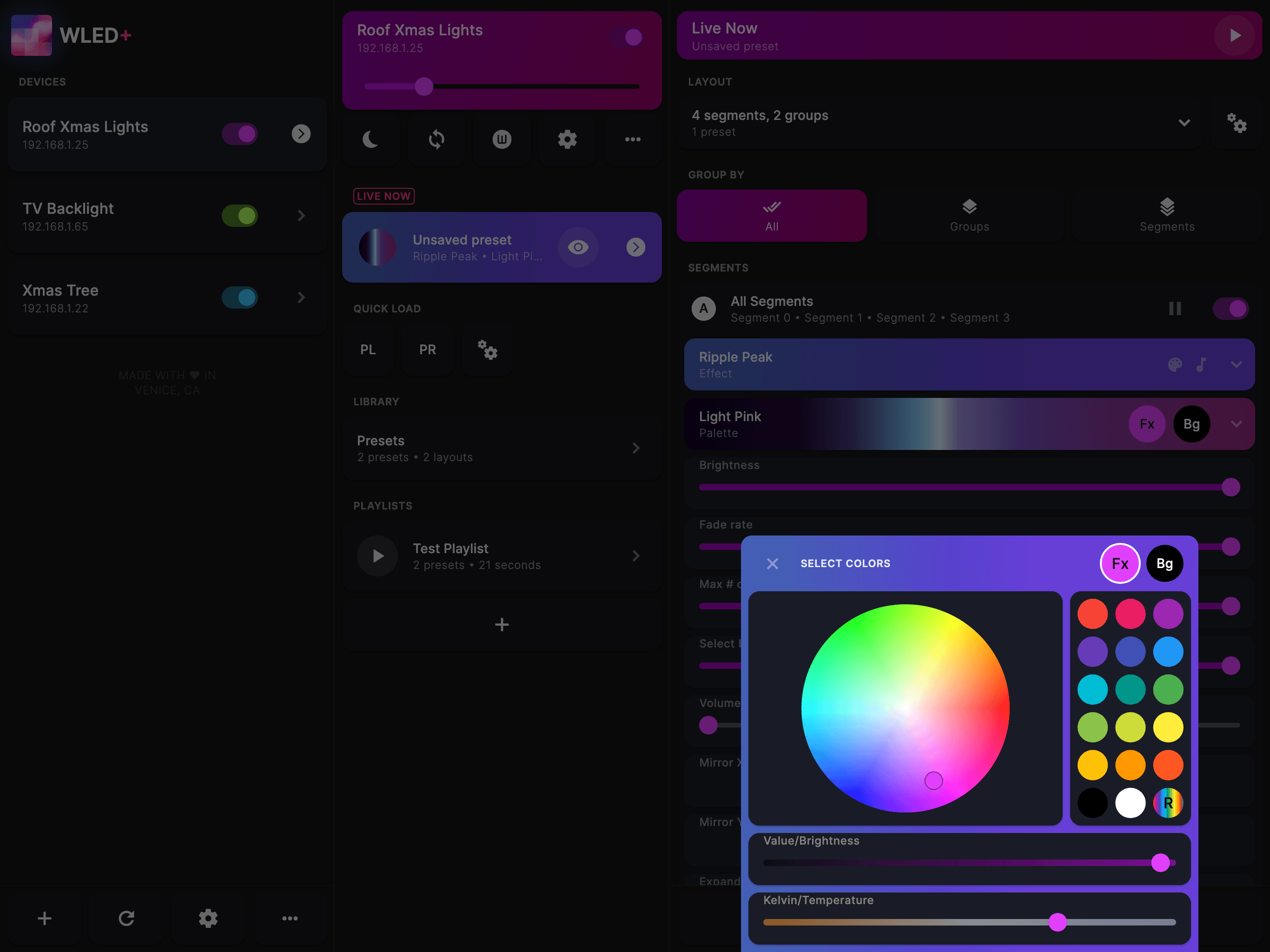
Task: Play the Test Playlist
Action: (x=377, y=556)
